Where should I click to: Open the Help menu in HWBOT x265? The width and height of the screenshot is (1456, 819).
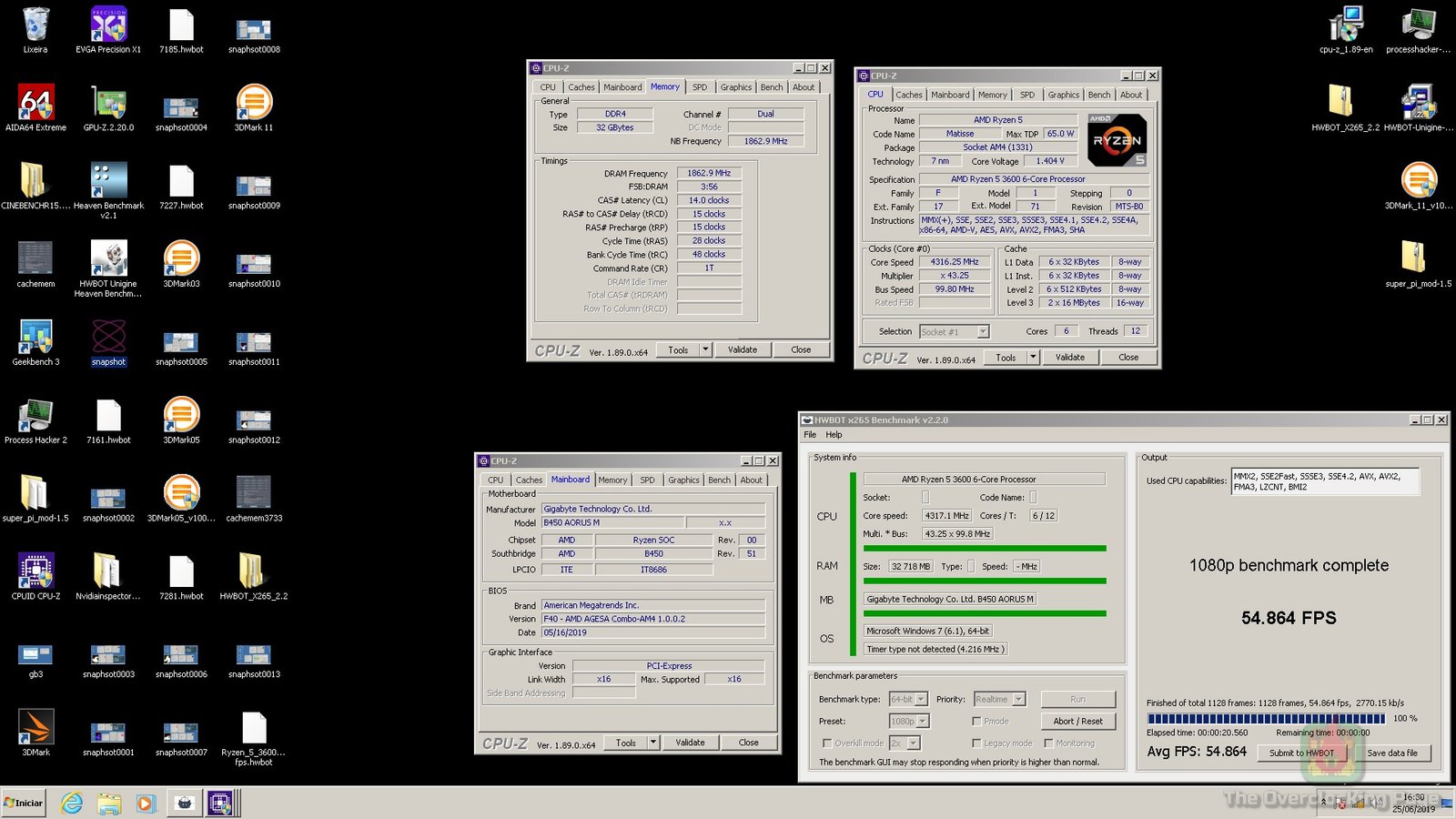pyautogui.click(x=833, y=434)
